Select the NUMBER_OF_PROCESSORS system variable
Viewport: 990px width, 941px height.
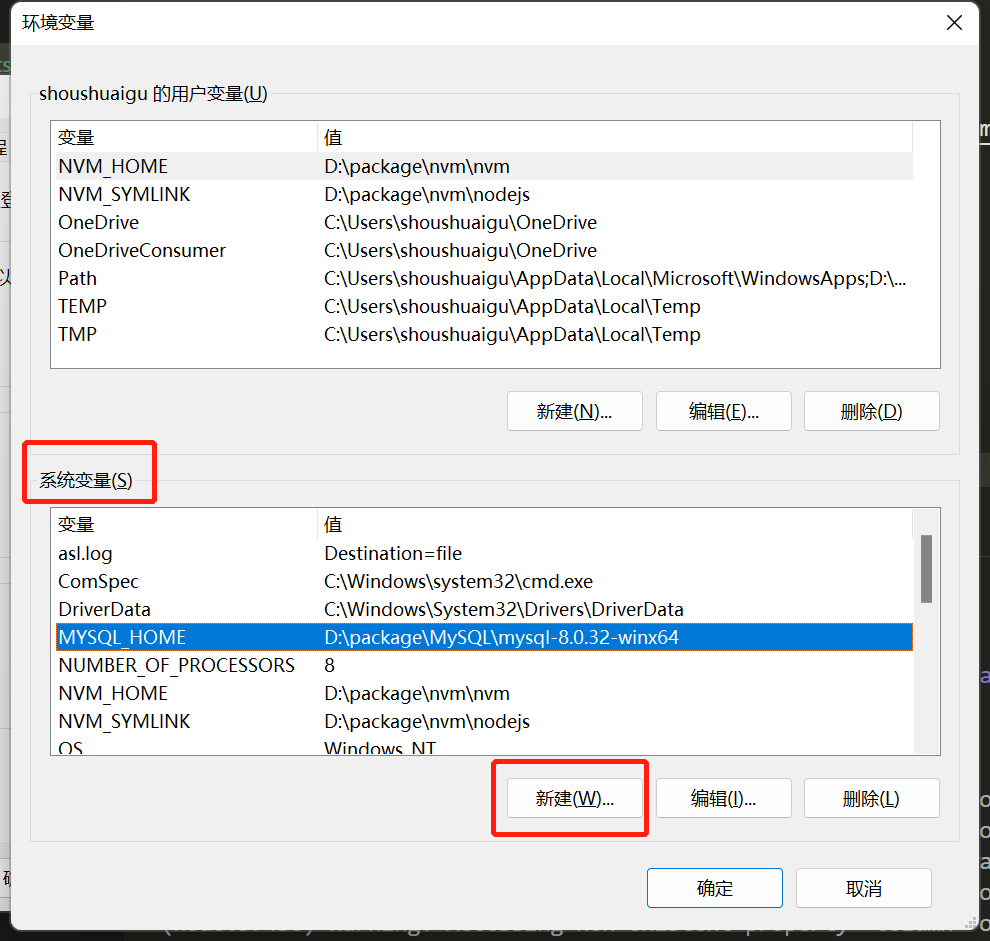[x=176, y=665]
